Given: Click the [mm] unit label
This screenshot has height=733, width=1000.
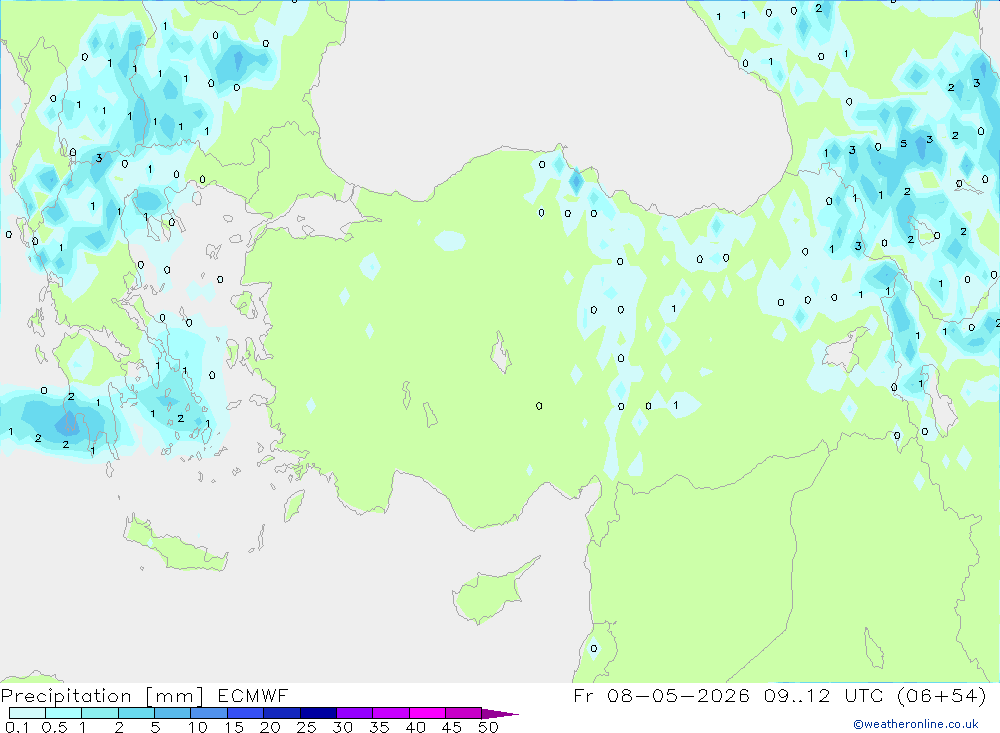Looking at the screenshot, I should tap(174, 696).
